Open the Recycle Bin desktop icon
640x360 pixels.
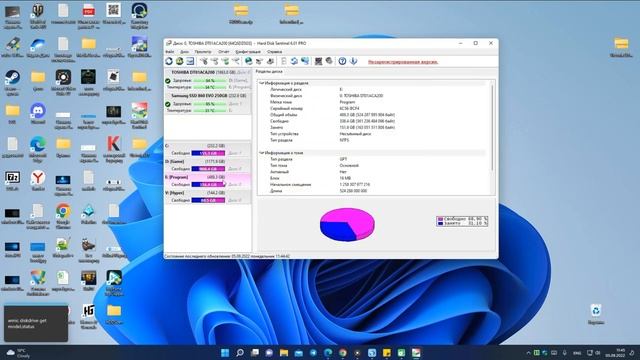pos(596,313)
